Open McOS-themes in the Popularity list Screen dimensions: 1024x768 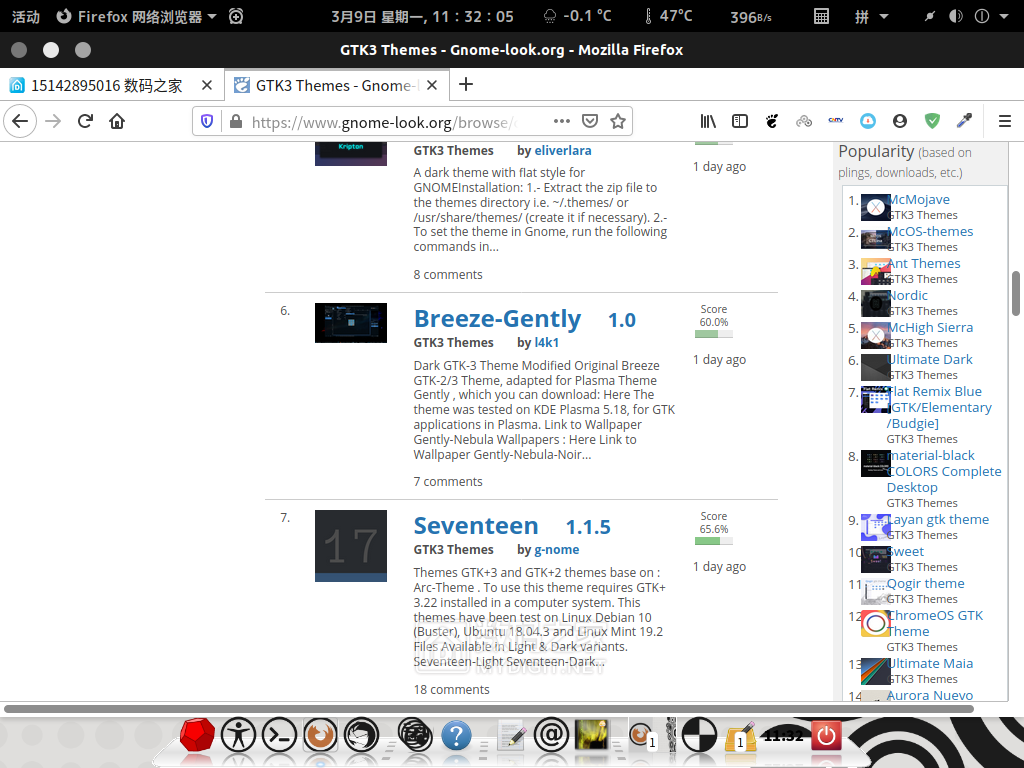[930, 232]
